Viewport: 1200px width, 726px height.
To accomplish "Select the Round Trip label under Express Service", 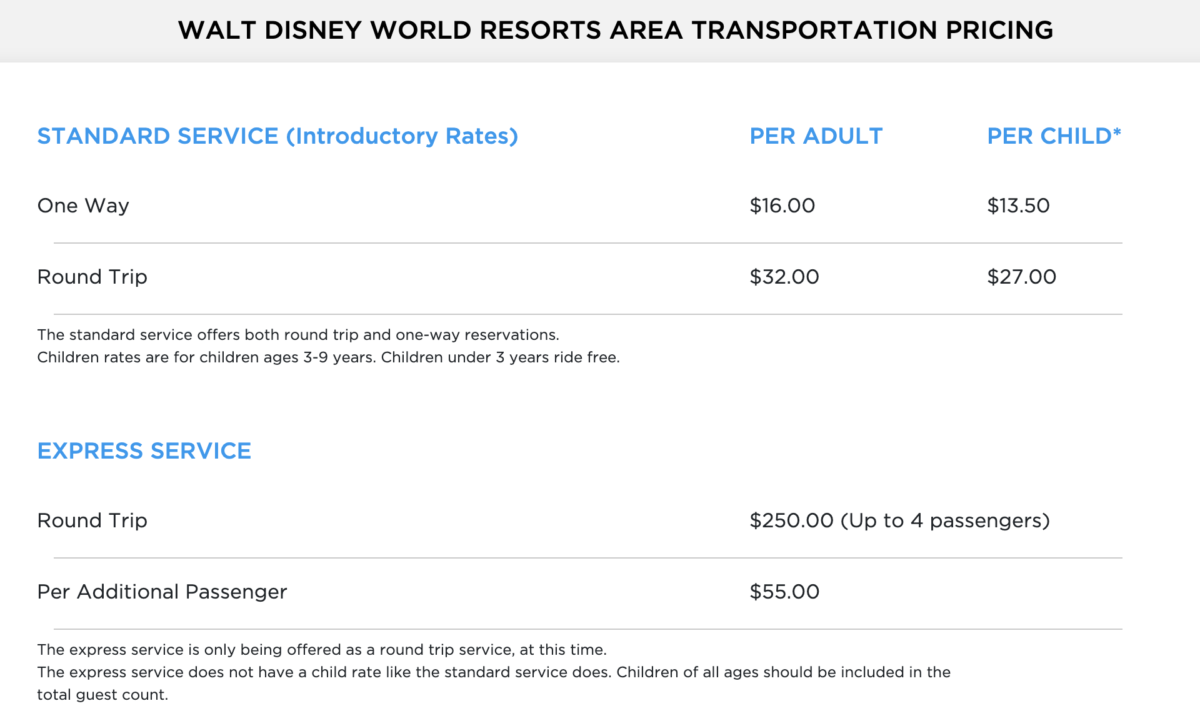I will coord(92,521).
